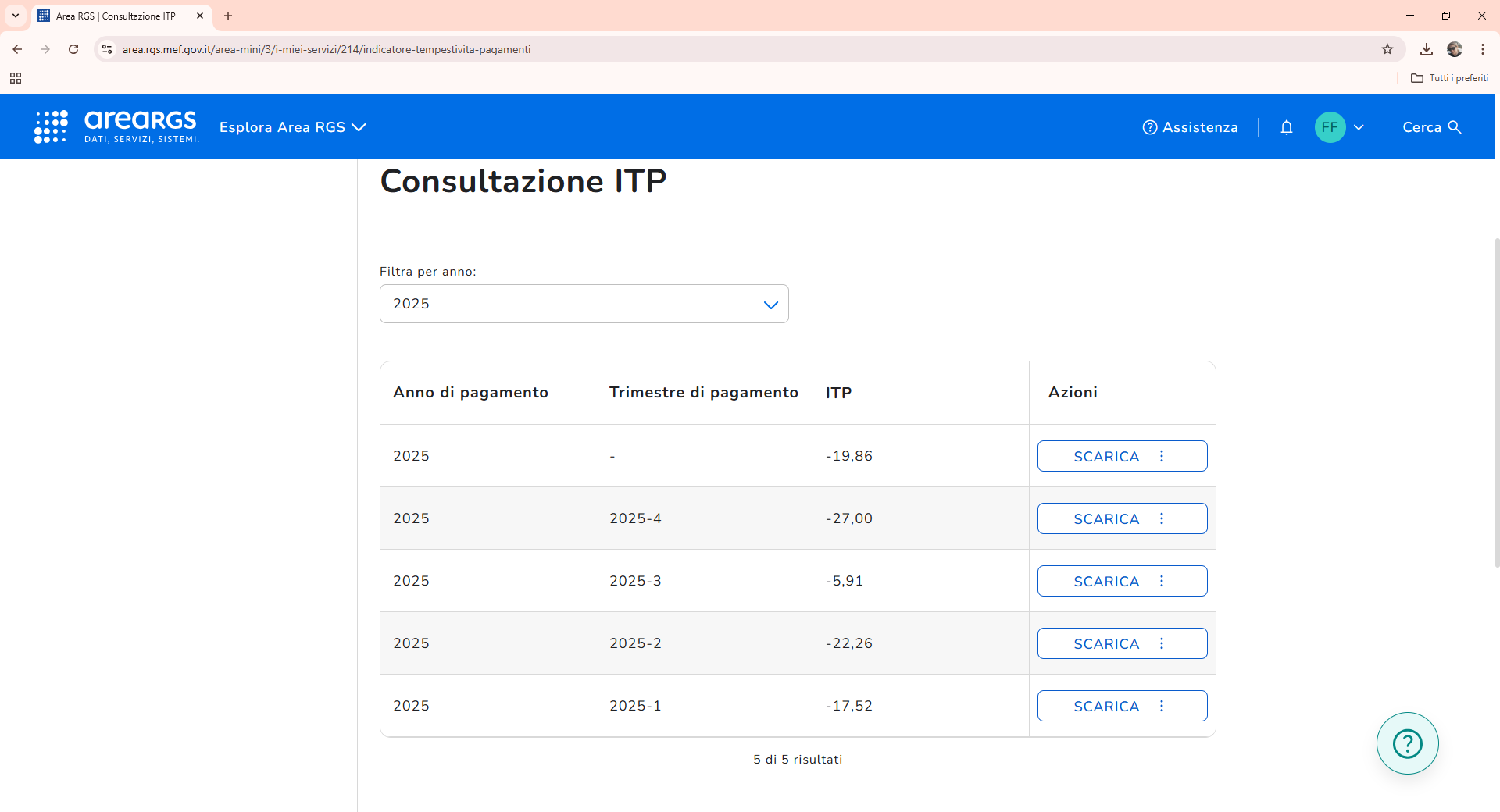Screen dimensions: 1500x812
Task: Open more options for the 2025-4 row
Action: click(x=1162, y=518)
